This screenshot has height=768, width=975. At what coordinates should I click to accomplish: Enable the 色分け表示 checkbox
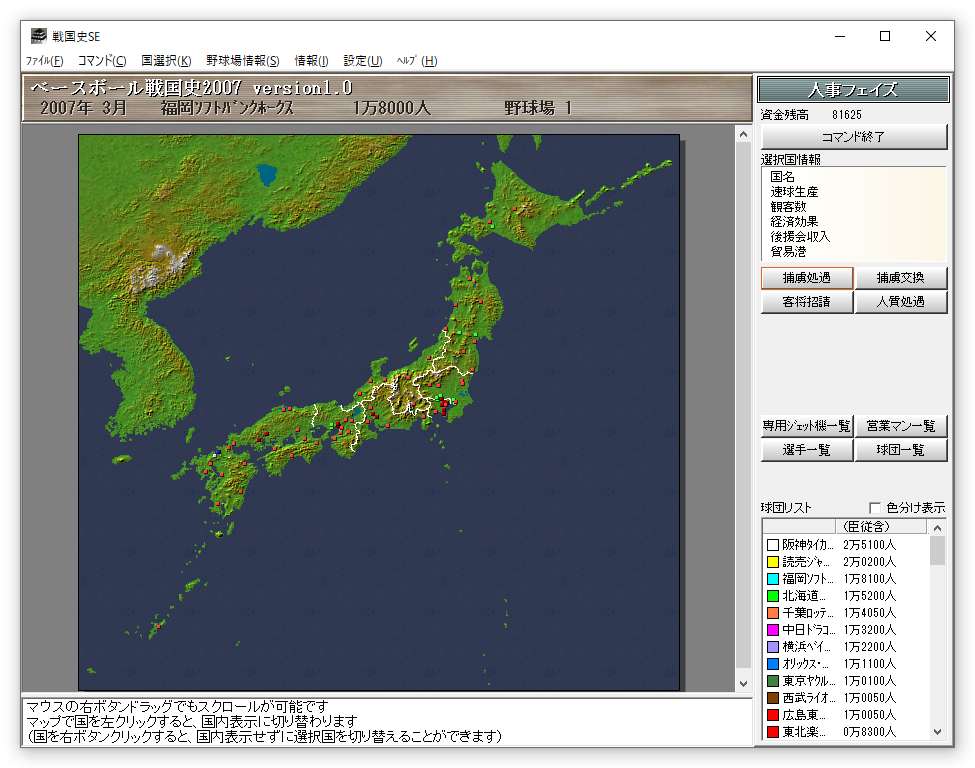(876, 508)
